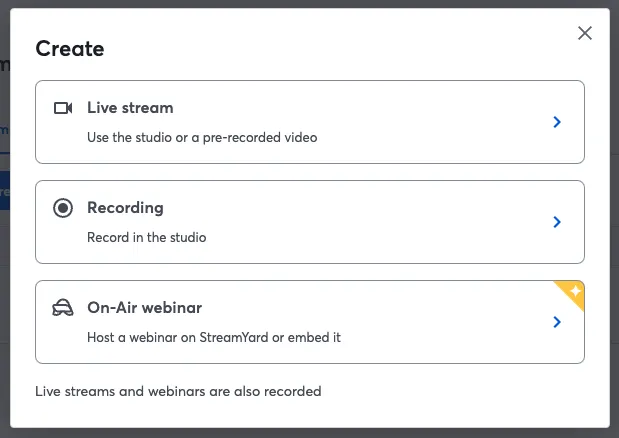619x438 pixels.
Task: Click "Host a webinar on StreamYard" description
Action: [x=214, y=337]
